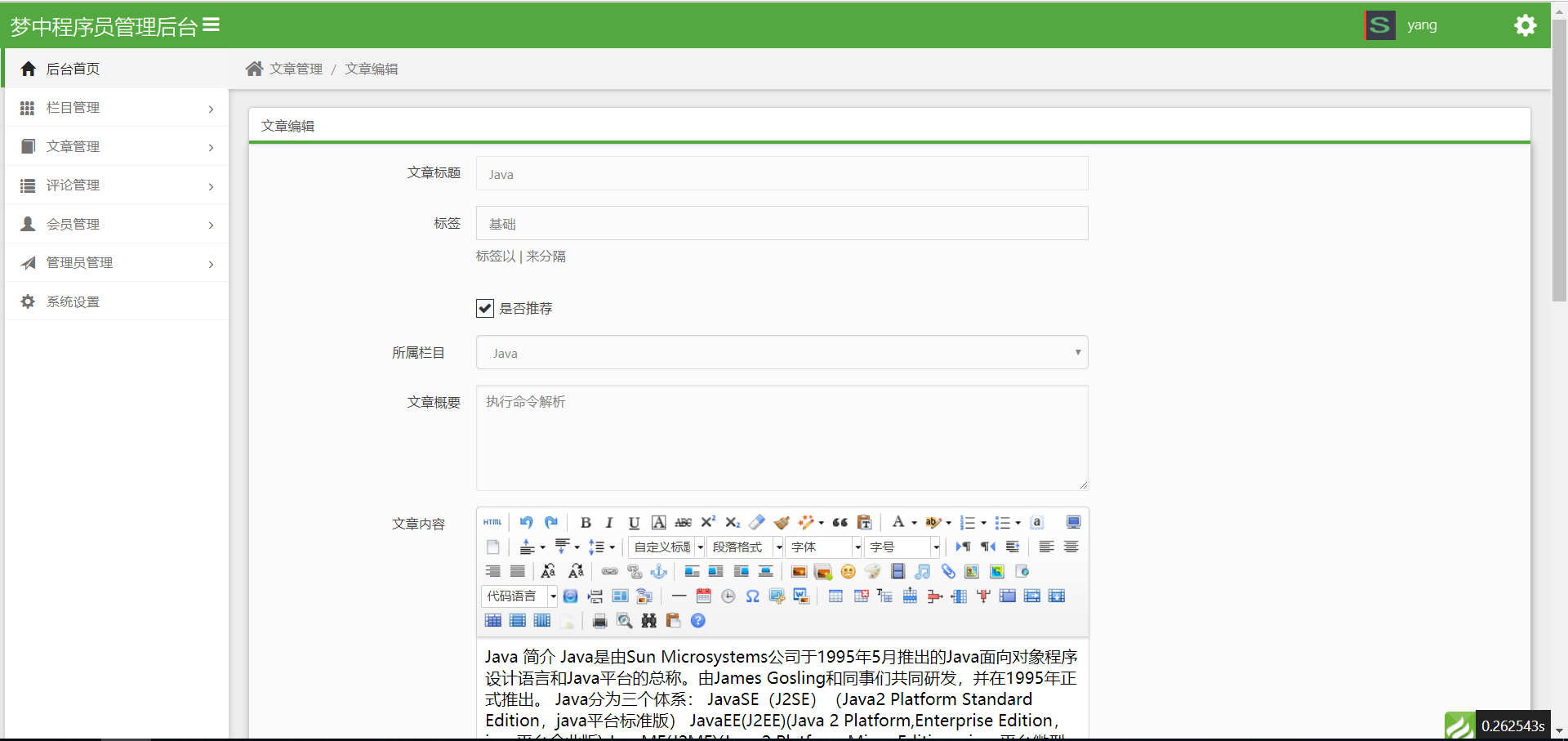Insert special character omega icon
The image size is (1568, 741).
coord(753,596)
